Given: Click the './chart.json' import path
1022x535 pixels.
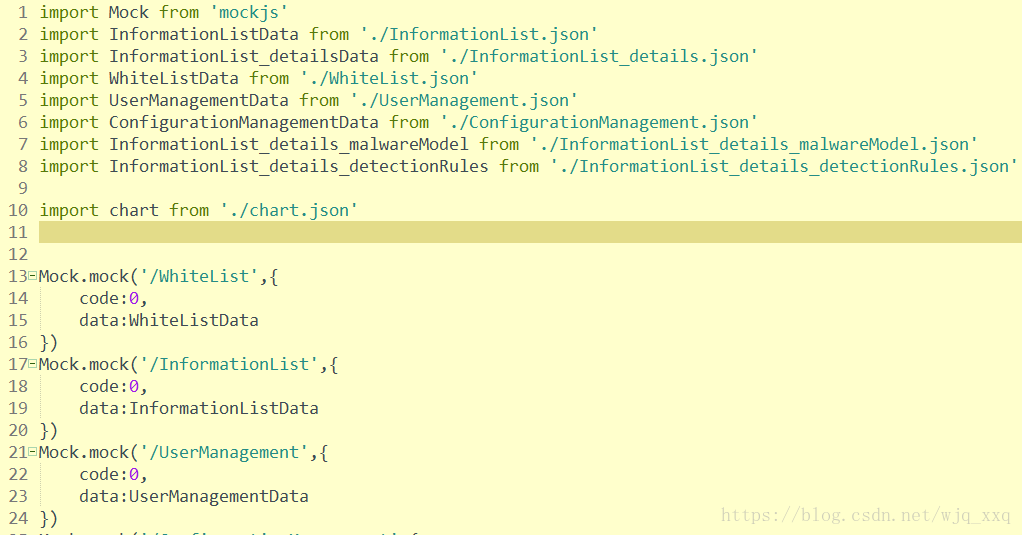Looking at the screenshot, I should coord(289,210).
